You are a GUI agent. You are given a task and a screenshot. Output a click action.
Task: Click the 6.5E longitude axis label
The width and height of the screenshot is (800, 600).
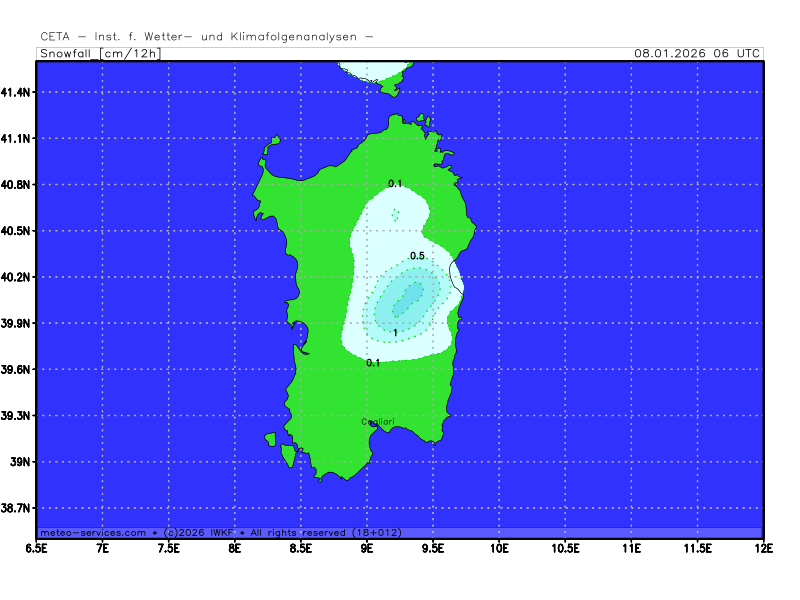tap(37, 548)
